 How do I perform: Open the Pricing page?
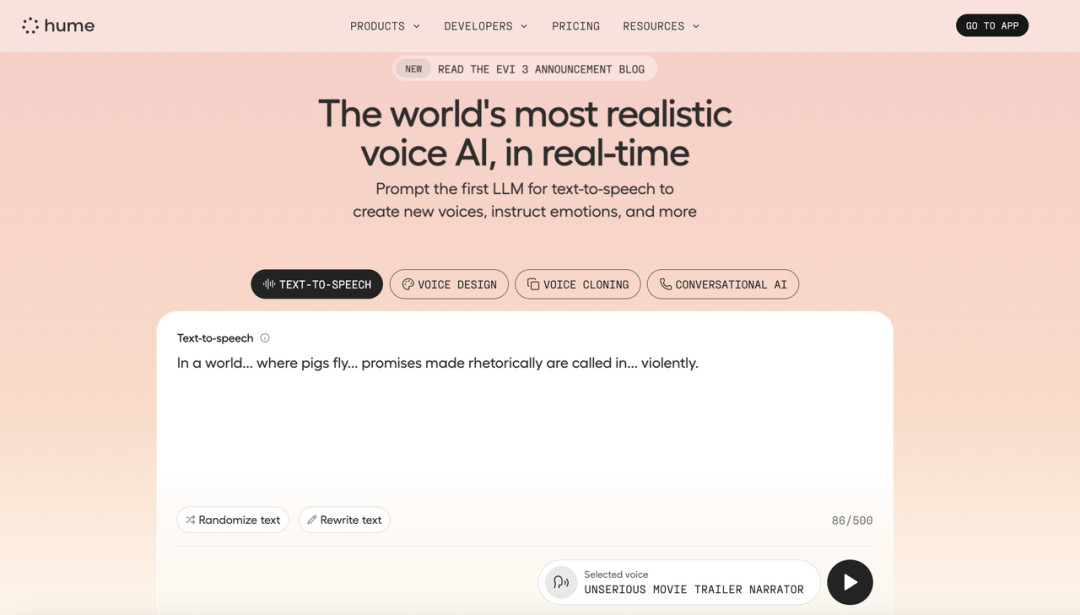pos(576,26)
